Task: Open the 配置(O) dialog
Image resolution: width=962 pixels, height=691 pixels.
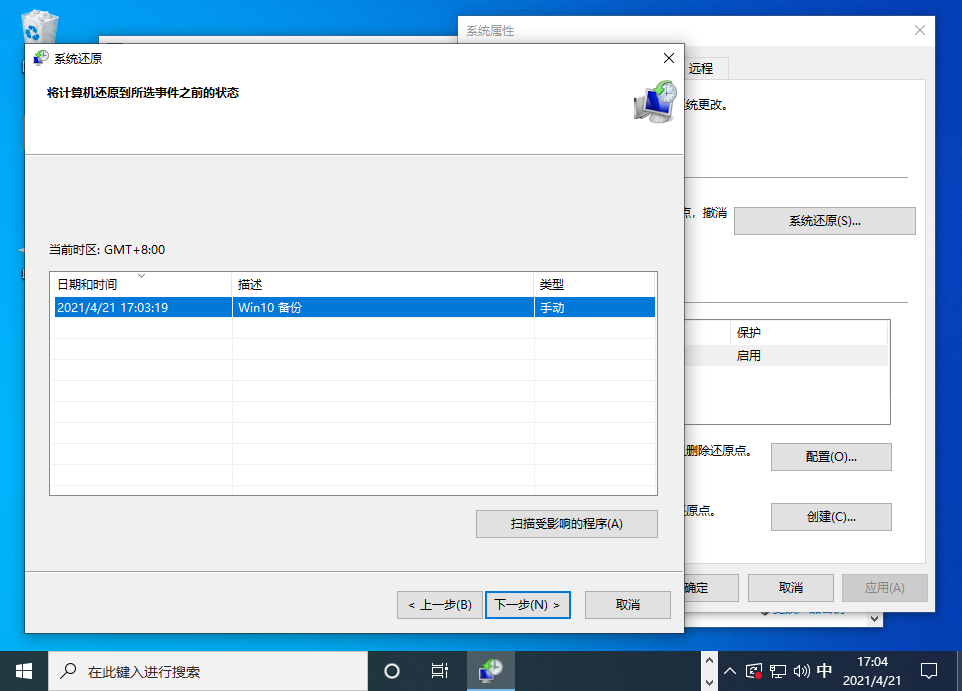Action: (x=830, y=457)
